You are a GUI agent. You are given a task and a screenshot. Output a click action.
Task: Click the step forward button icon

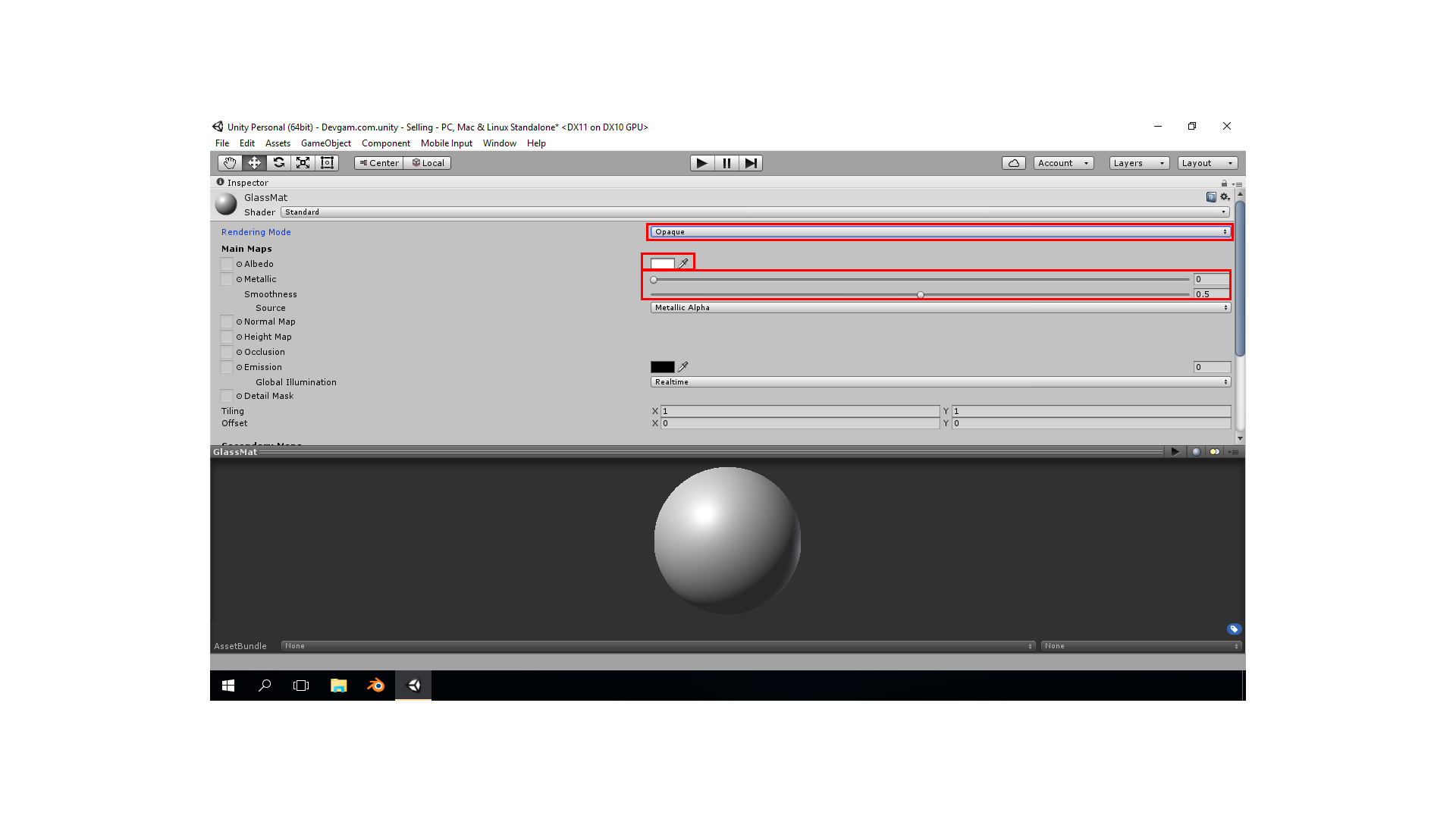749,162
